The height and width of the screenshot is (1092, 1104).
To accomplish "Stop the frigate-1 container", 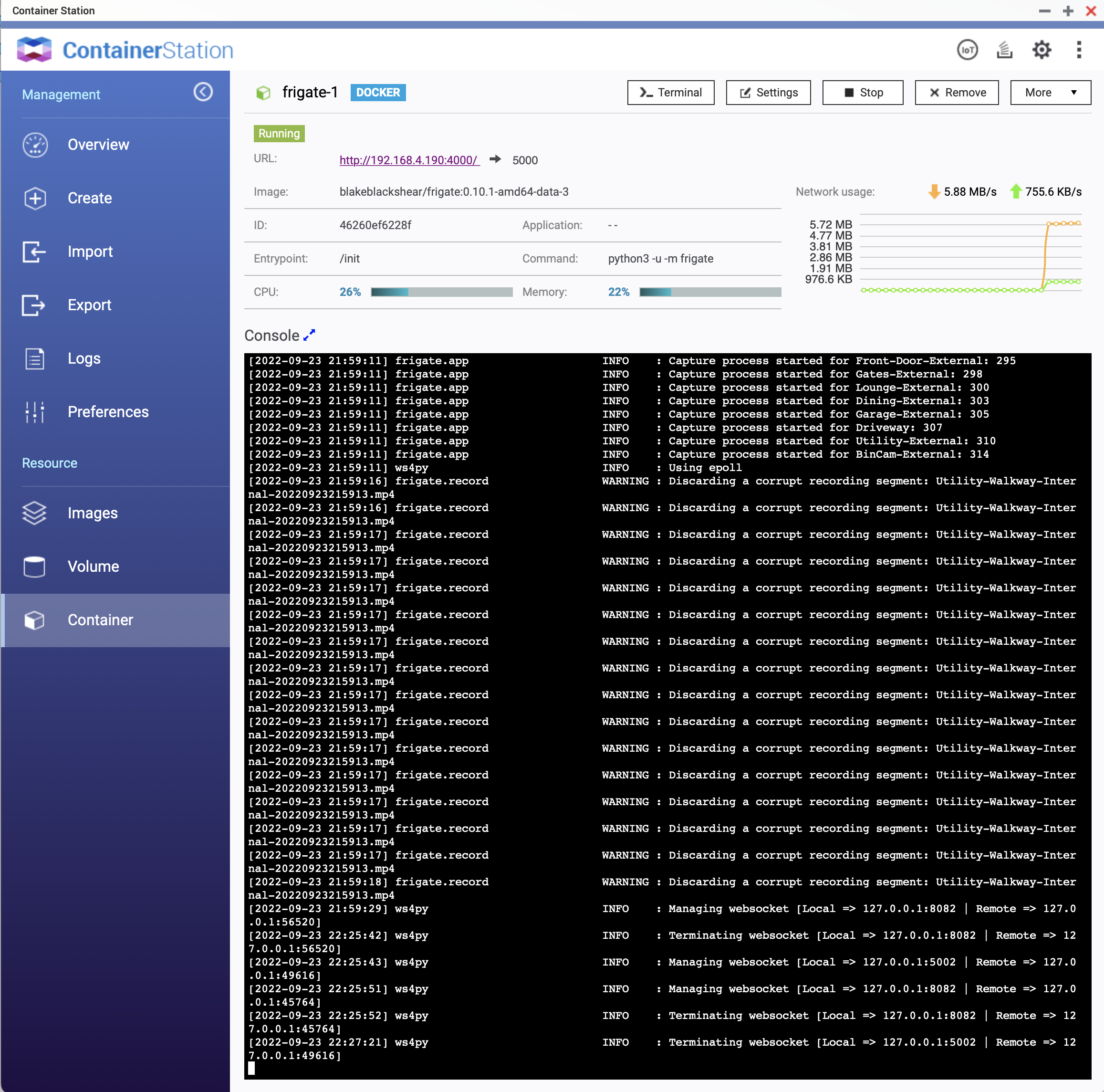I will tap(862, 92).
